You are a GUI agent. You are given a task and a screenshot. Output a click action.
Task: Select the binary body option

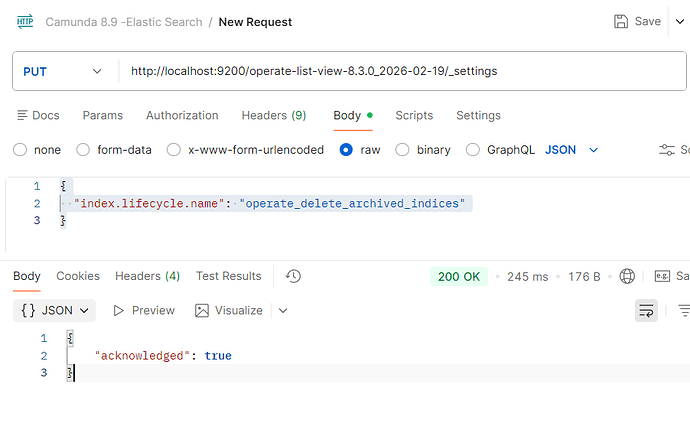coord(402,150)
